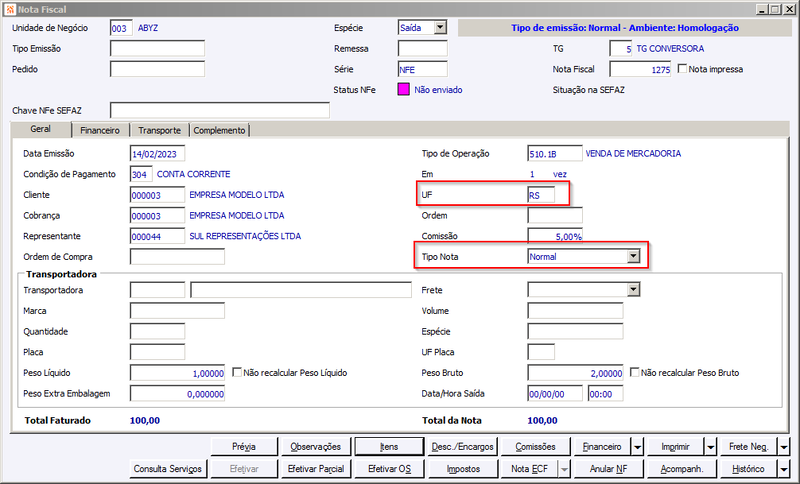
Task: Open the Comissões button
Action: 535,447
